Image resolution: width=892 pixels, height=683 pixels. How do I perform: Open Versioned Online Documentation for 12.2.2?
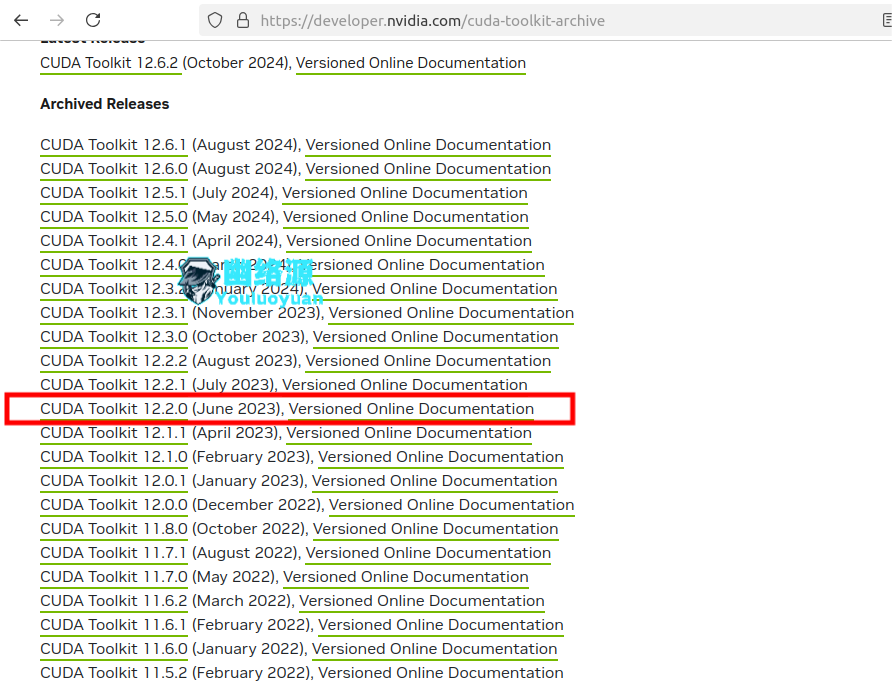(428, 361)
